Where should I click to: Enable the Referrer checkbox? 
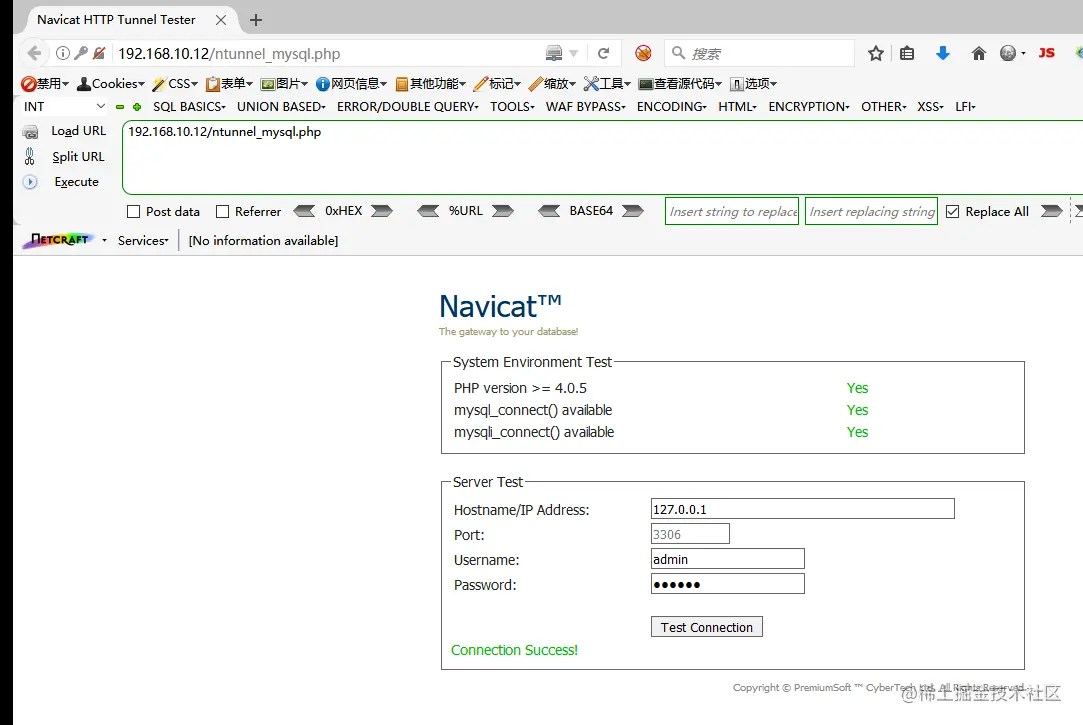click(222, 212)
